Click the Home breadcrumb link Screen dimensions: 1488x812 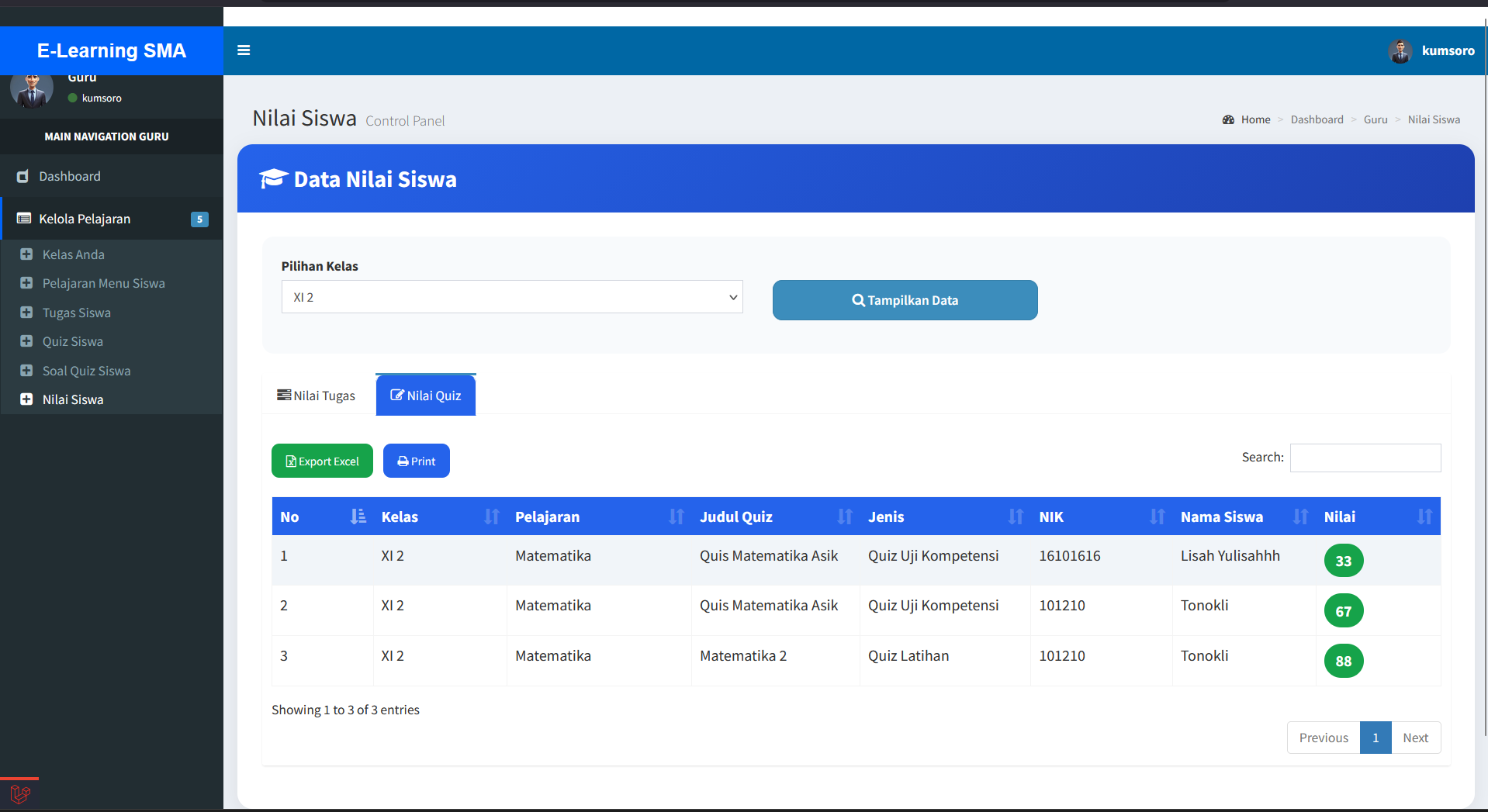(1255, 119)
